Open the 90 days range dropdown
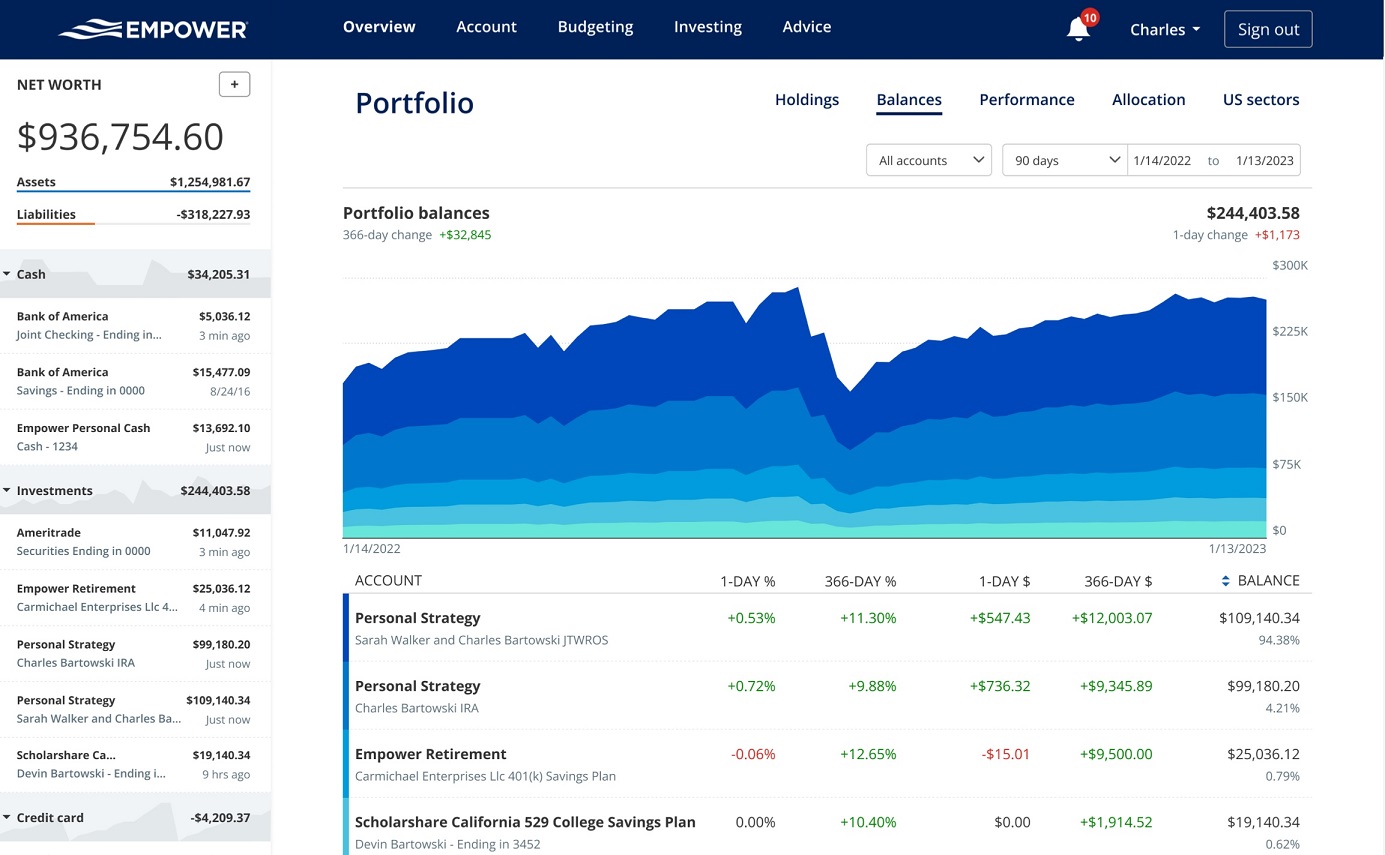This screenshot has width=1385, height=855. pyautogui.click(x=1065, y=160)
